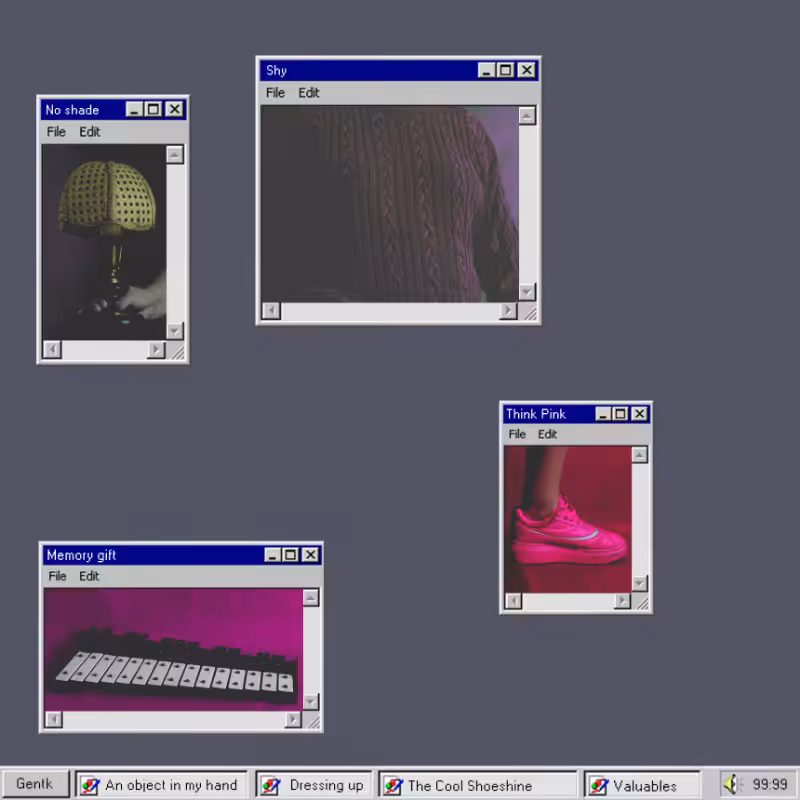Click the speaker volume tray icon

click(x=731, y=785)
